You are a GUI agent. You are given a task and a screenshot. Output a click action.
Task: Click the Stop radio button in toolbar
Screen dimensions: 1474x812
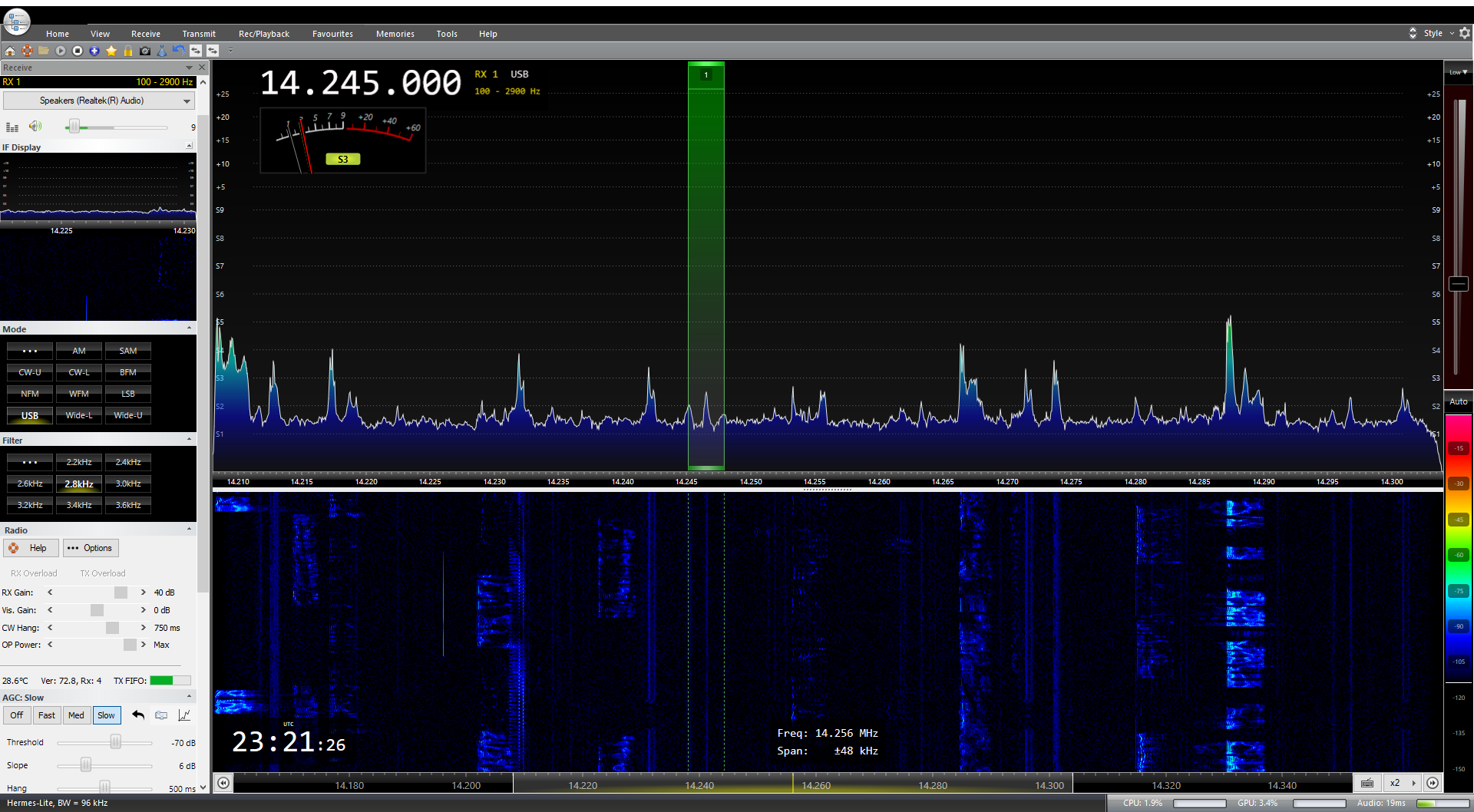(x=78, y=51)
